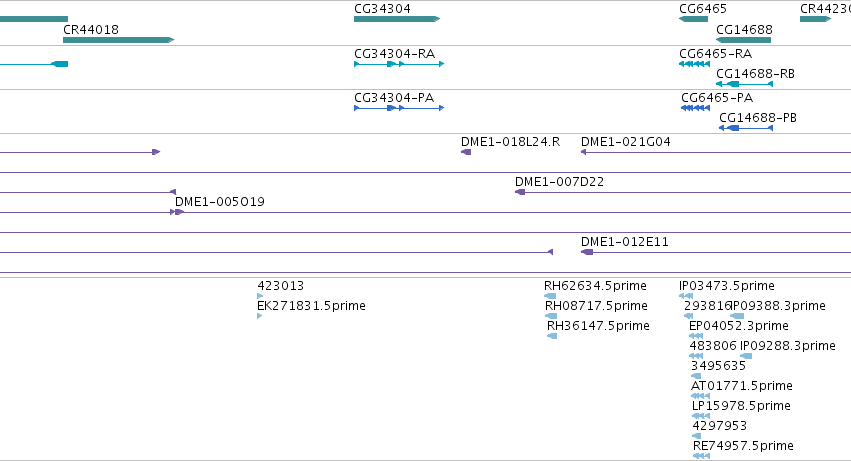Select the DME1-007D22 clone arrowhead
This screenshot has width=851, height=461.
519,192
